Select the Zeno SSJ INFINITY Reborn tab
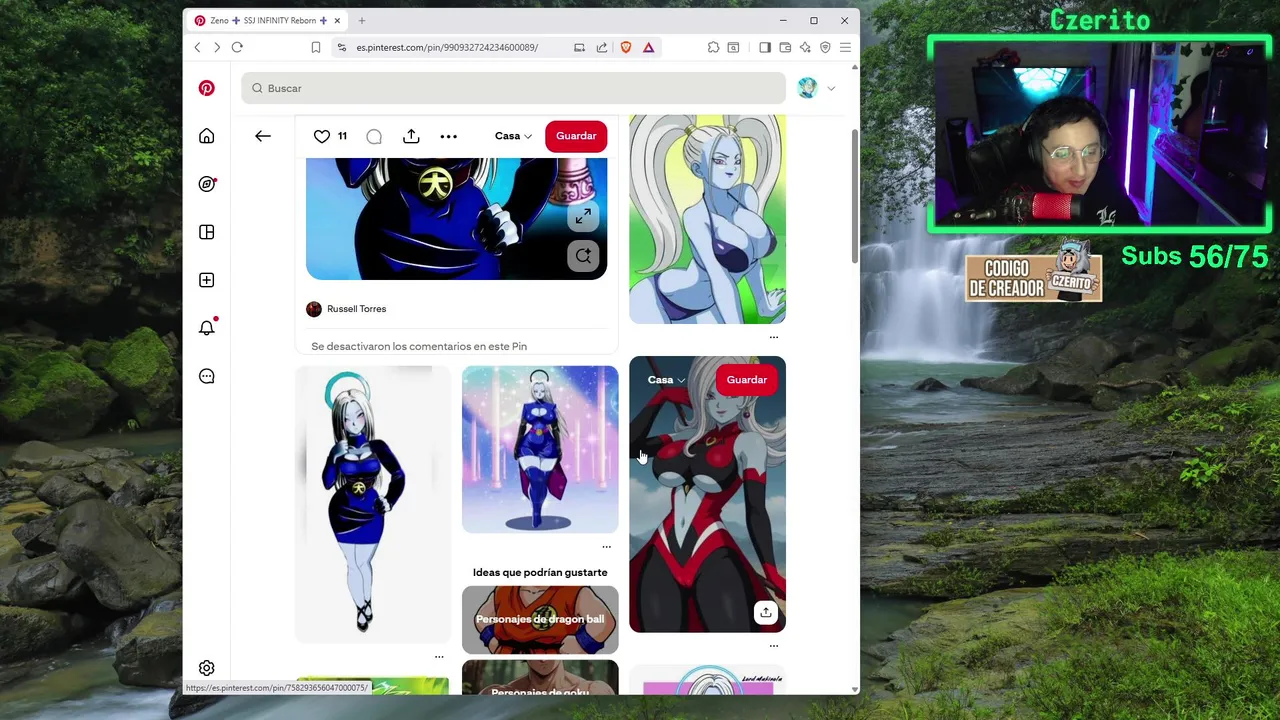This screenshot has height=720, width=1280. pos(267,20)
